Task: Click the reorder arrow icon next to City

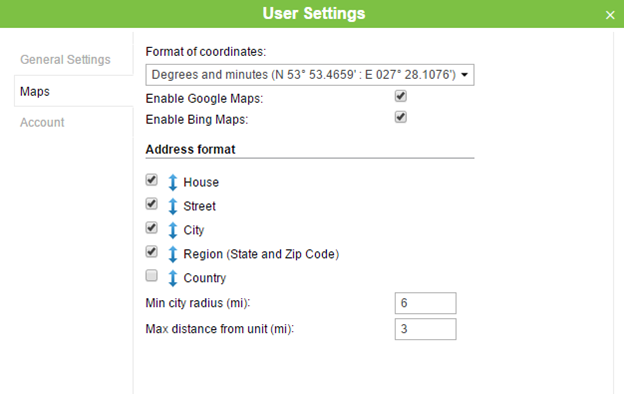Action: [x=173, y=230]
